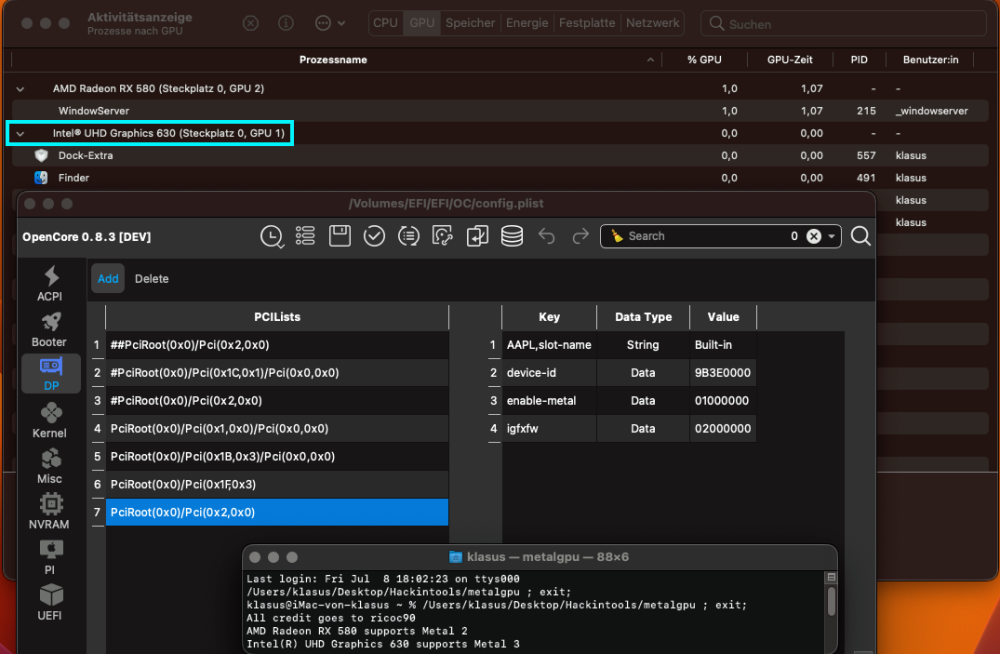Click the checkmark validate icon
Screen dimensions: 1000x654
(374, 236)
